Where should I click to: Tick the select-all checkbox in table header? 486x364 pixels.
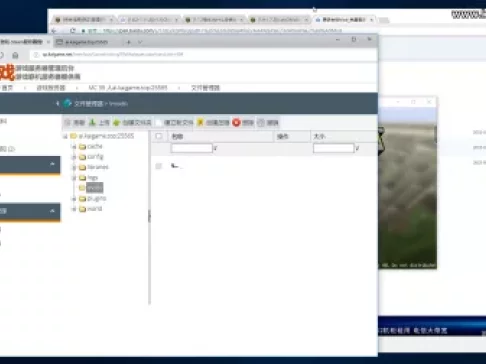click(x=159, y=136)
